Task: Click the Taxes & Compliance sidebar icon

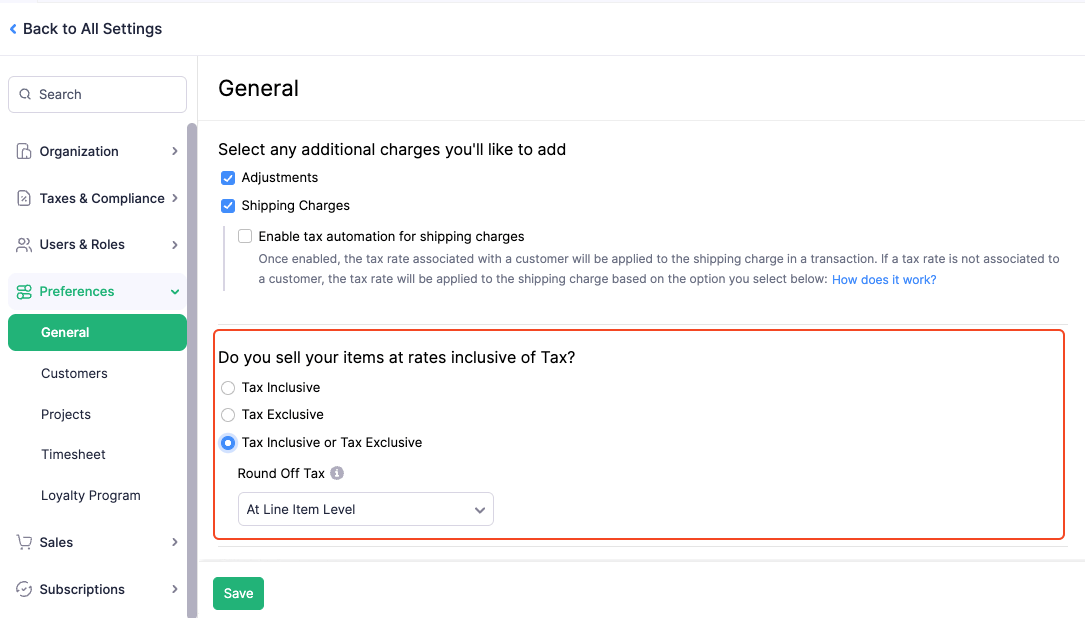Action: 23,198
